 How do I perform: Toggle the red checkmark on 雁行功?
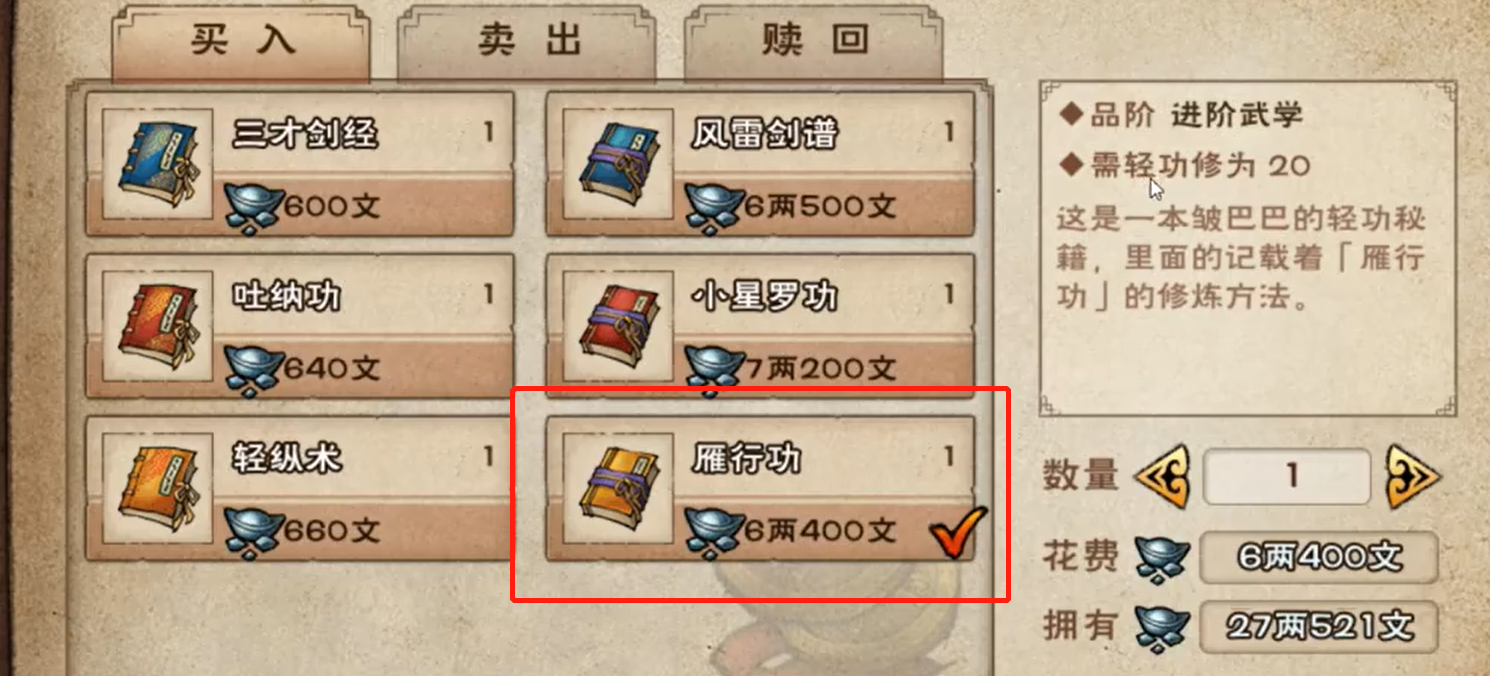click(x=957, y=533)
